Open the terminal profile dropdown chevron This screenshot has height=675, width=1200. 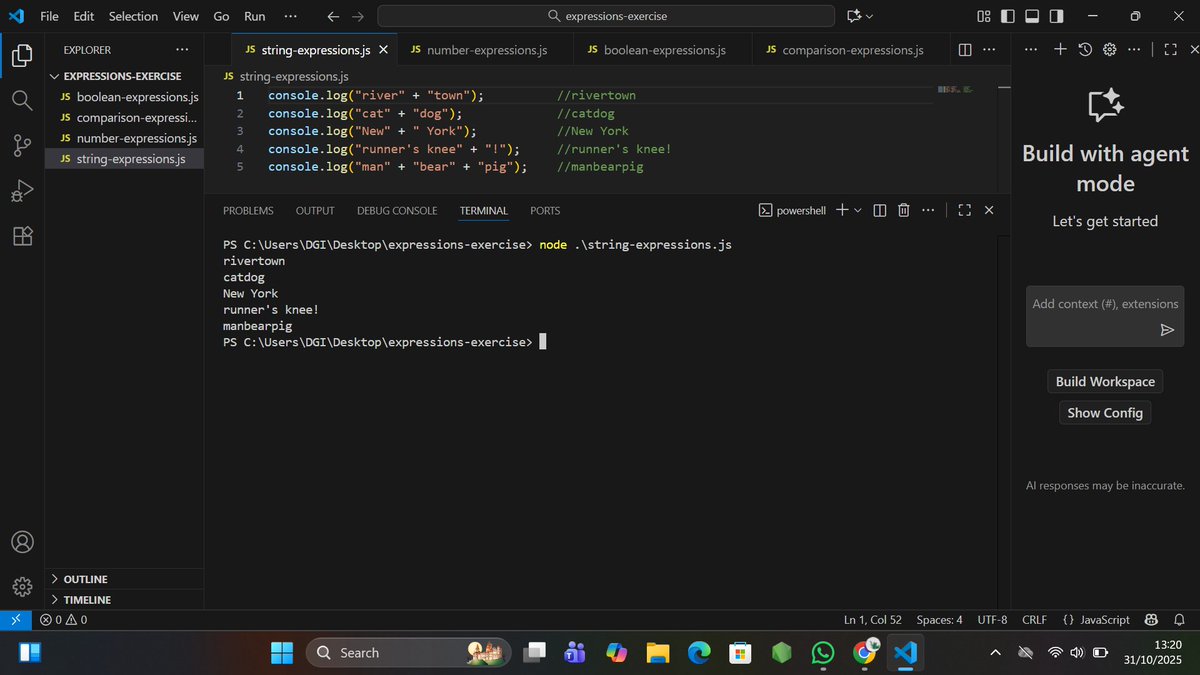pos(857,210)
